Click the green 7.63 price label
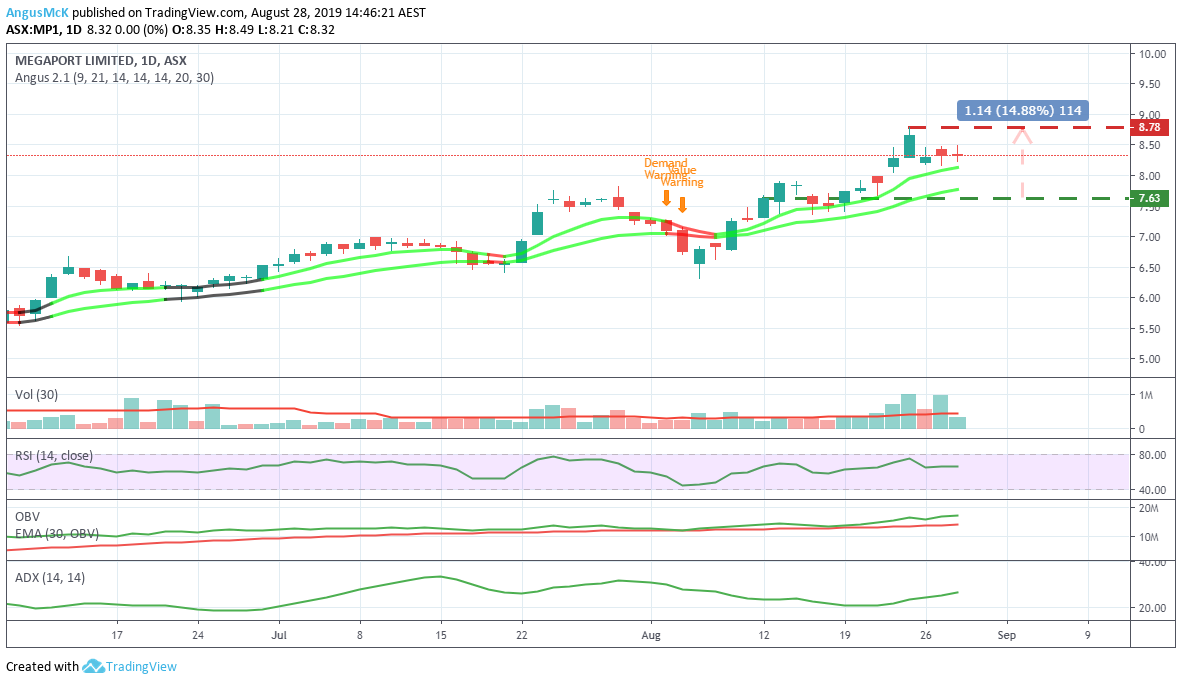 click(1149, 198)
